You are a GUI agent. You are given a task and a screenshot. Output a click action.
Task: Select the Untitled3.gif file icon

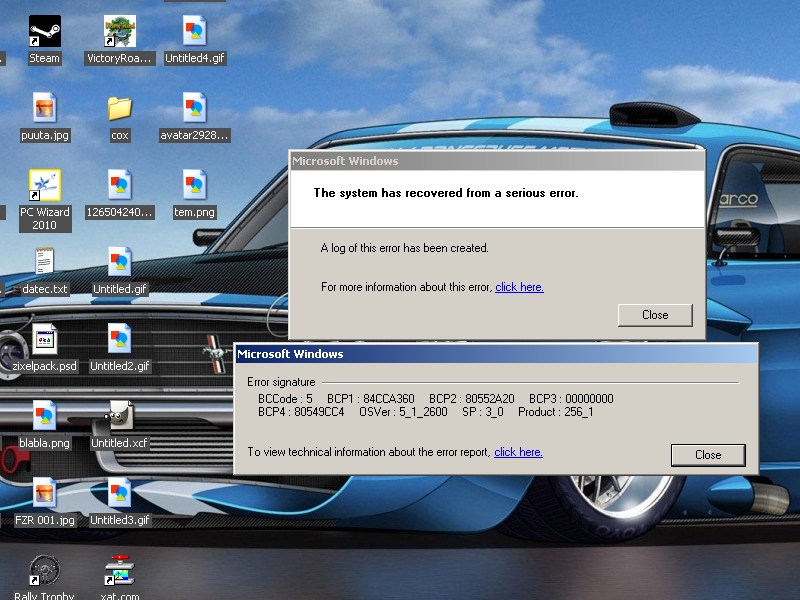click(119, 492)
